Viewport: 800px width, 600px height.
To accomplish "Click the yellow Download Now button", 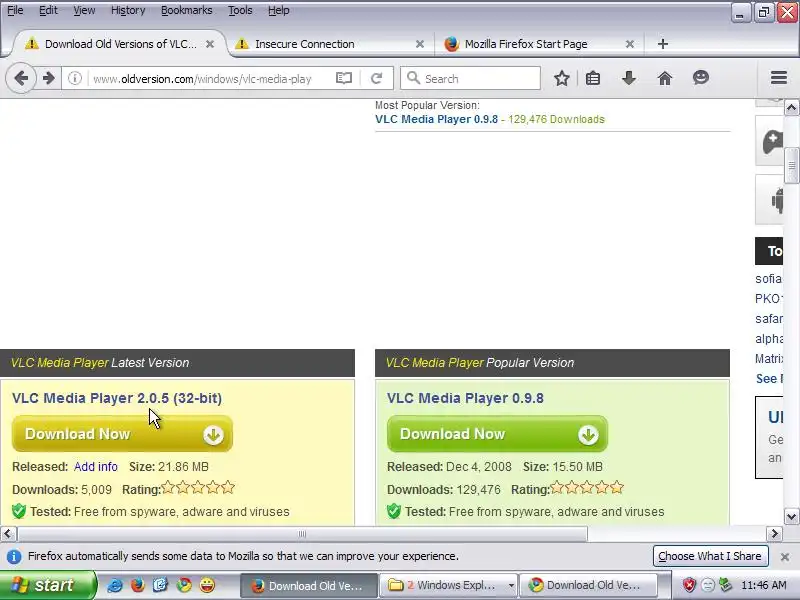I will tap(122, 434).
